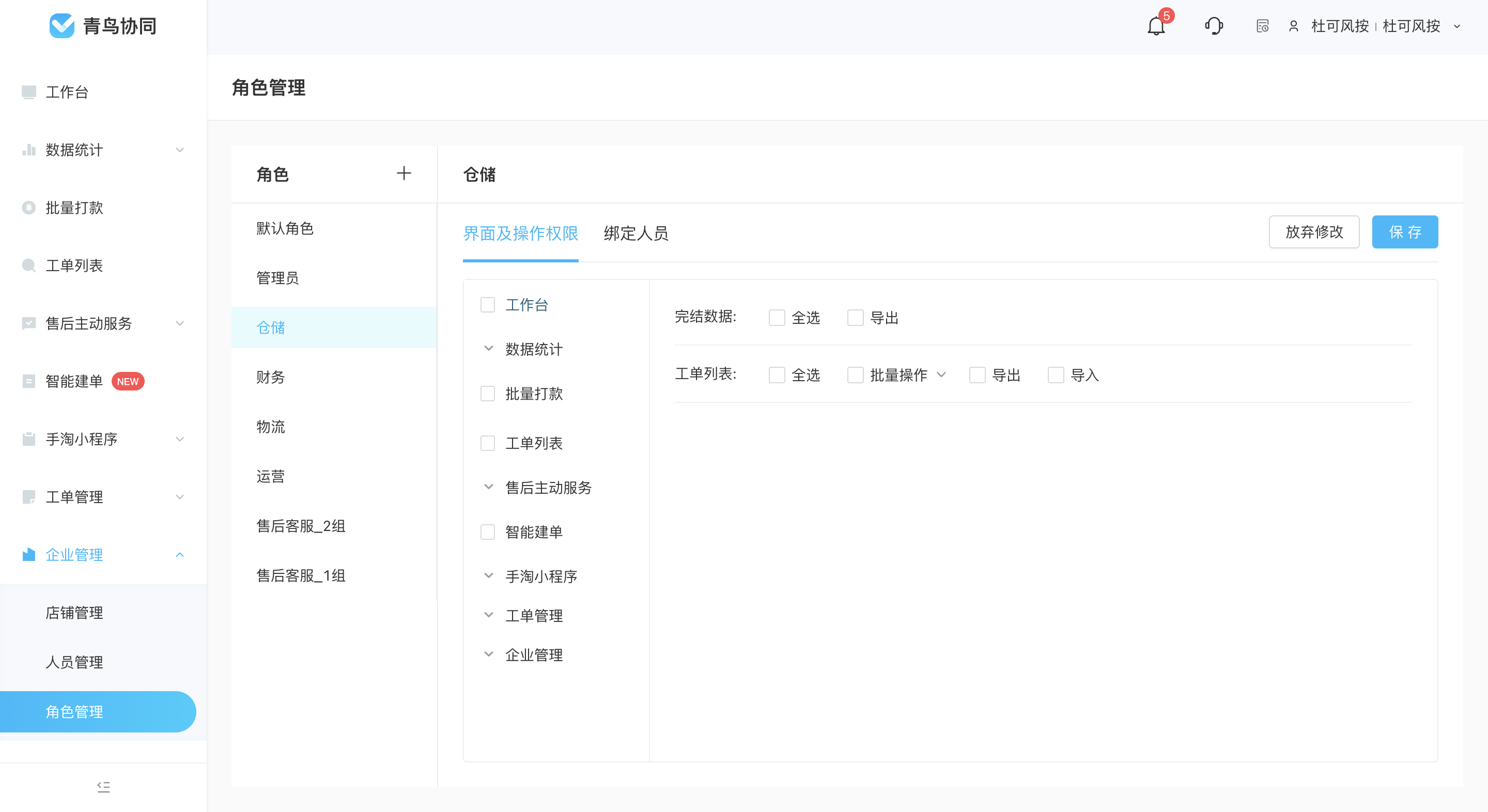
Task: Check the 智能建单 permission checkbox
Action: (x=488, y=532)
